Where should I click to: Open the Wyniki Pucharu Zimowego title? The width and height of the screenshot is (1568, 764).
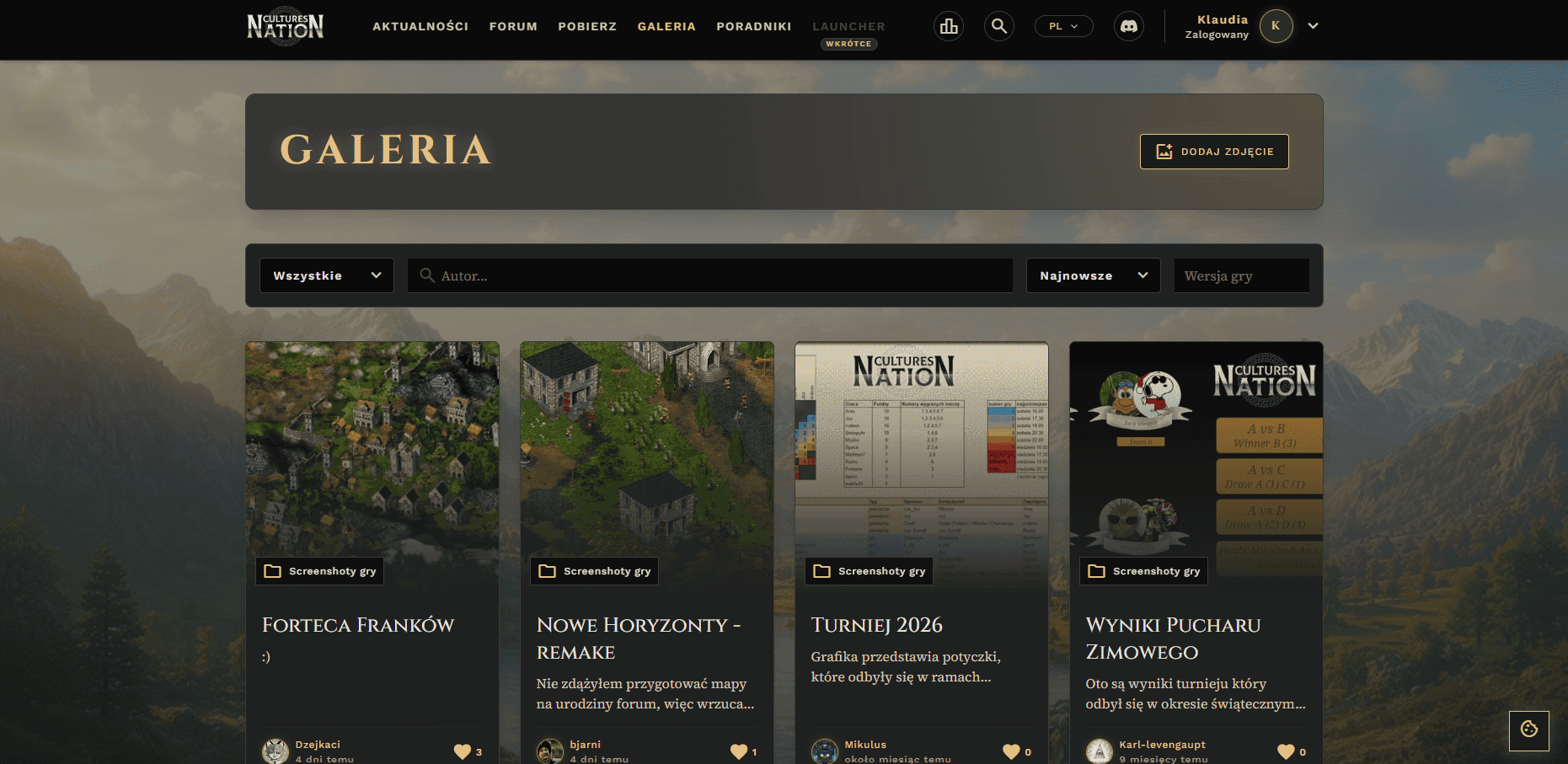1173,638
